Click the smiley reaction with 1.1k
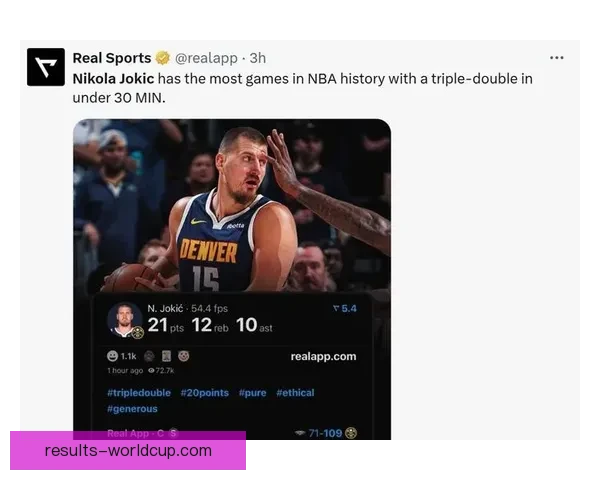This screenshot has height=480, width=600. click(x=121, y=356)
